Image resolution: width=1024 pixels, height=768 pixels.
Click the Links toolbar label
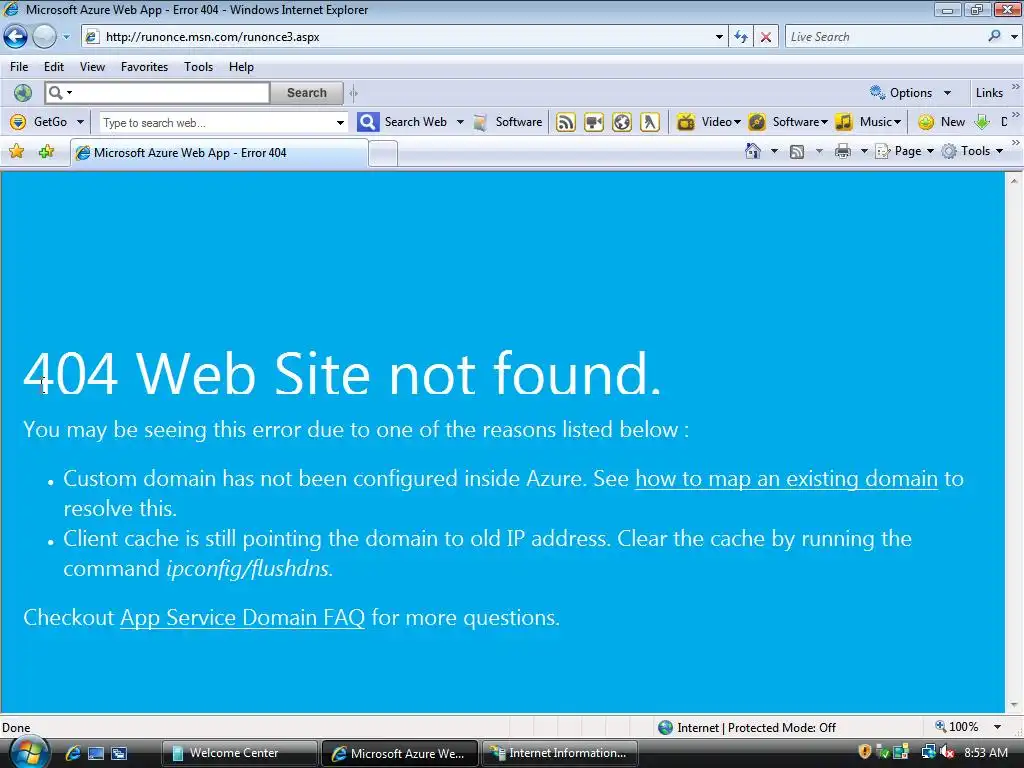click(x=989, y=93)
